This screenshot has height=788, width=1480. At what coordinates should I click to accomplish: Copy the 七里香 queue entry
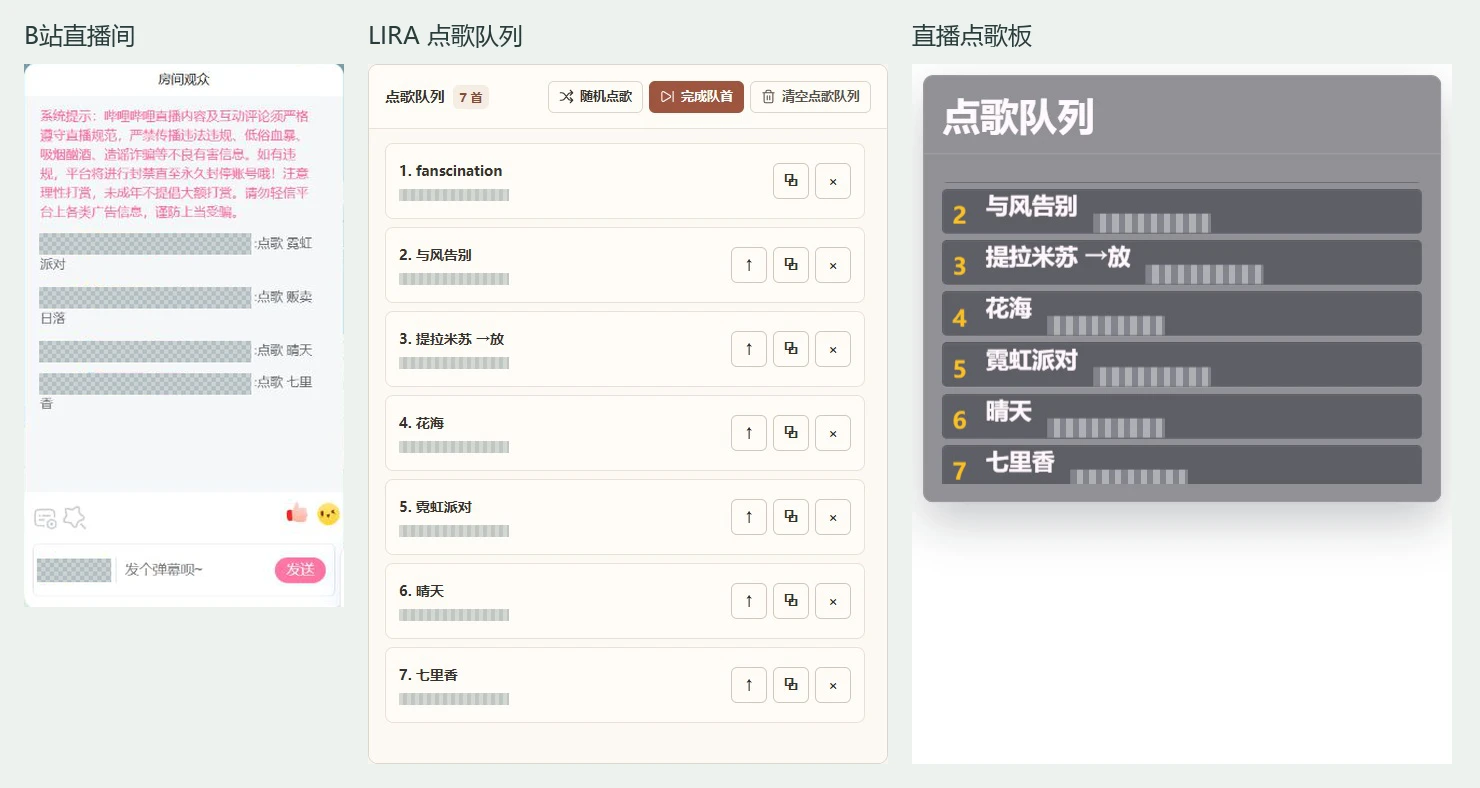click(x=791, y=685)
